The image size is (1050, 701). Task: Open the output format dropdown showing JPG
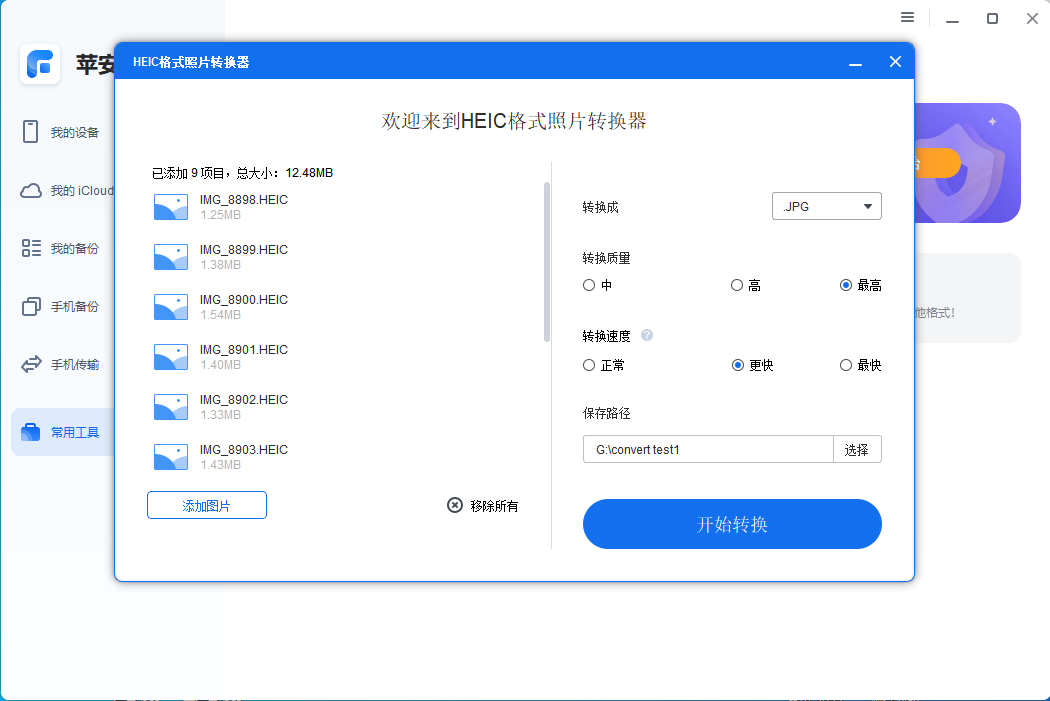[x=826, y=206]
